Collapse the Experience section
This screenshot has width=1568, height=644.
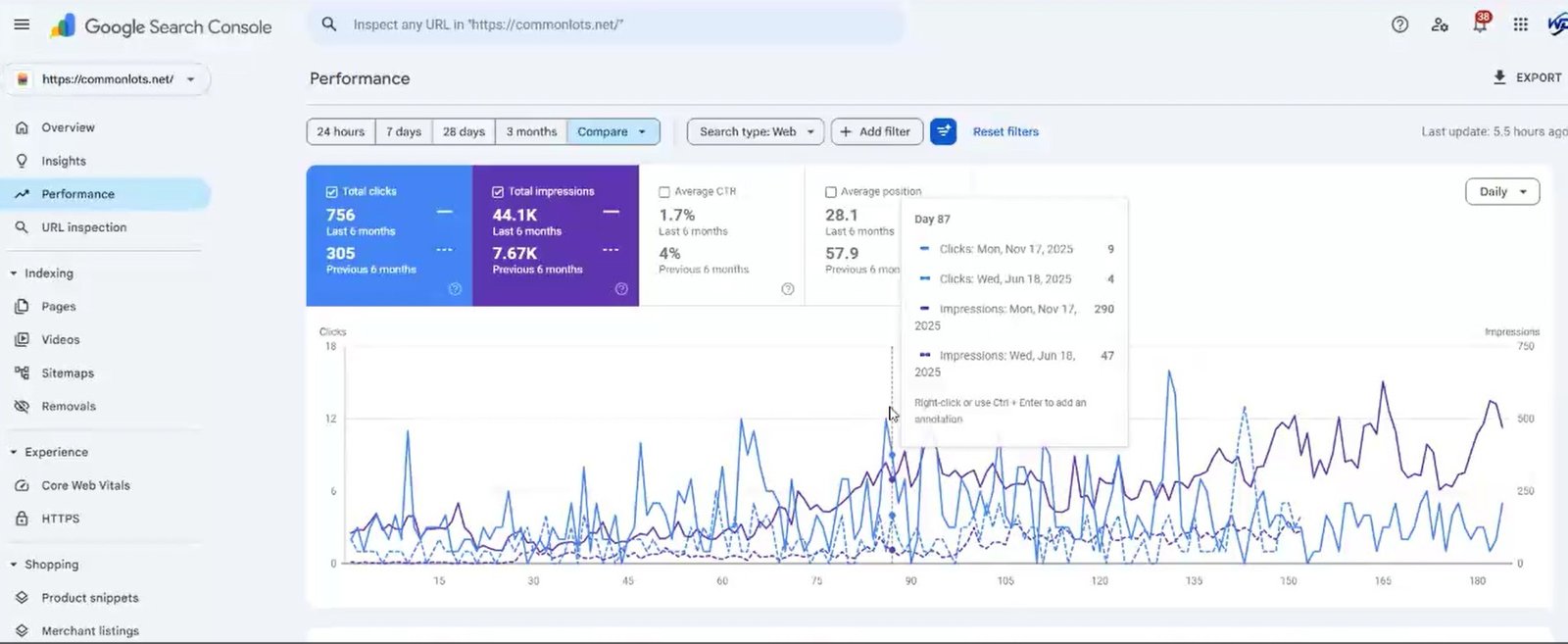[13, 453]
